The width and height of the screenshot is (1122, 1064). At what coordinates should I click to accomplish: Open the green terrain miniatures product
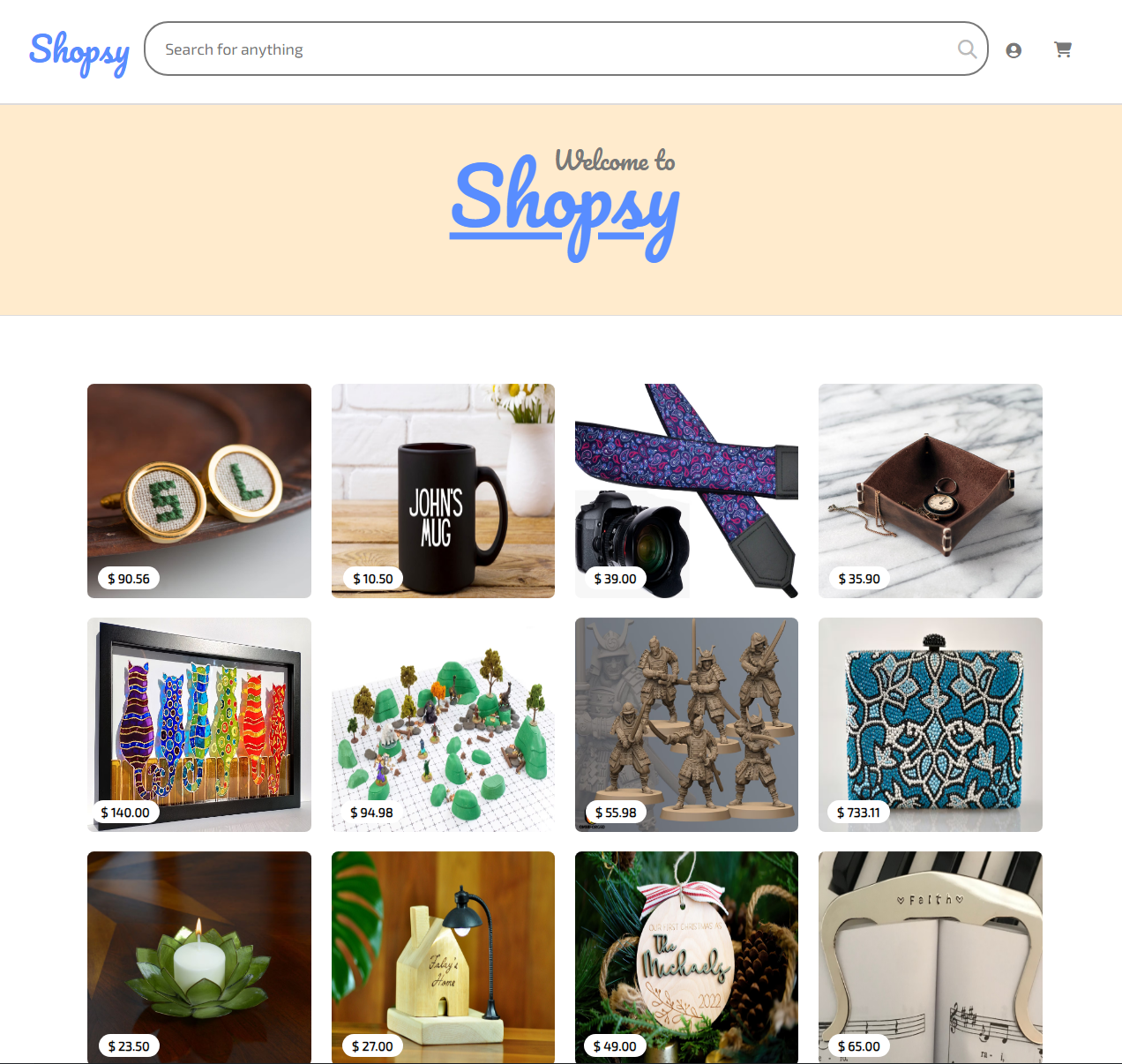(x=443, y=724)
